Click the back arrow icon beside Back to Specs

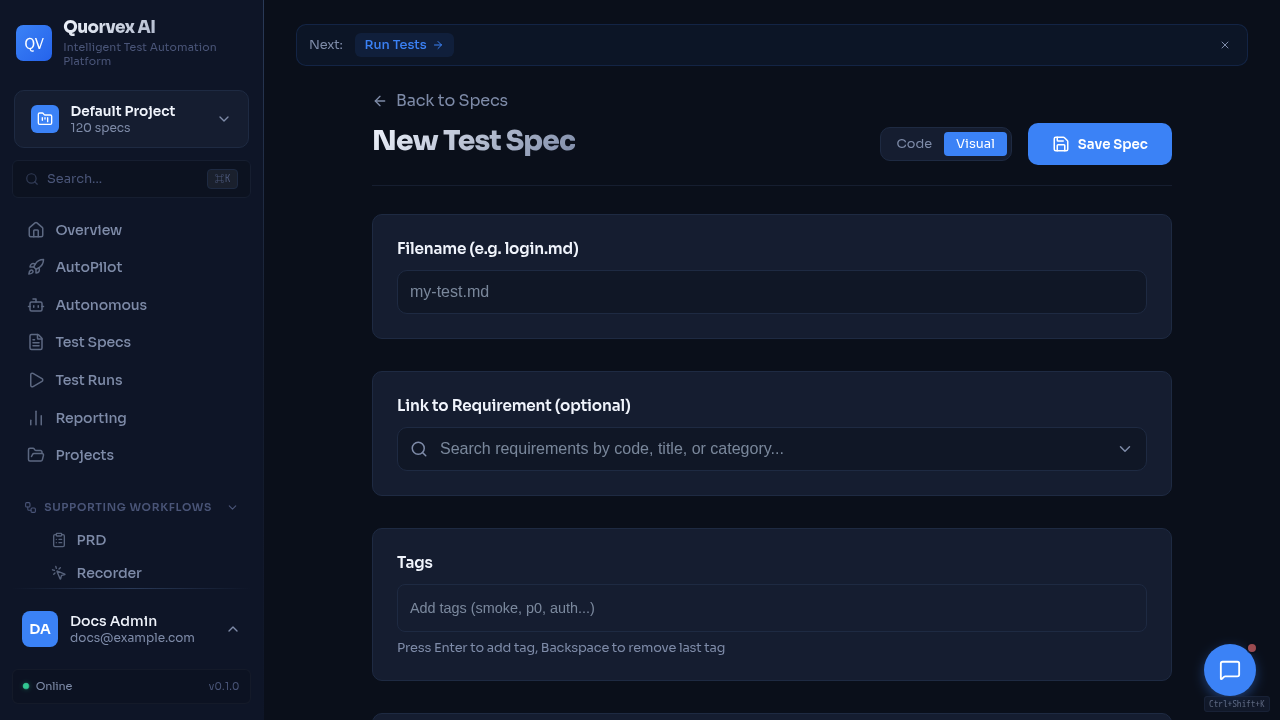click(x=380, y=101)
